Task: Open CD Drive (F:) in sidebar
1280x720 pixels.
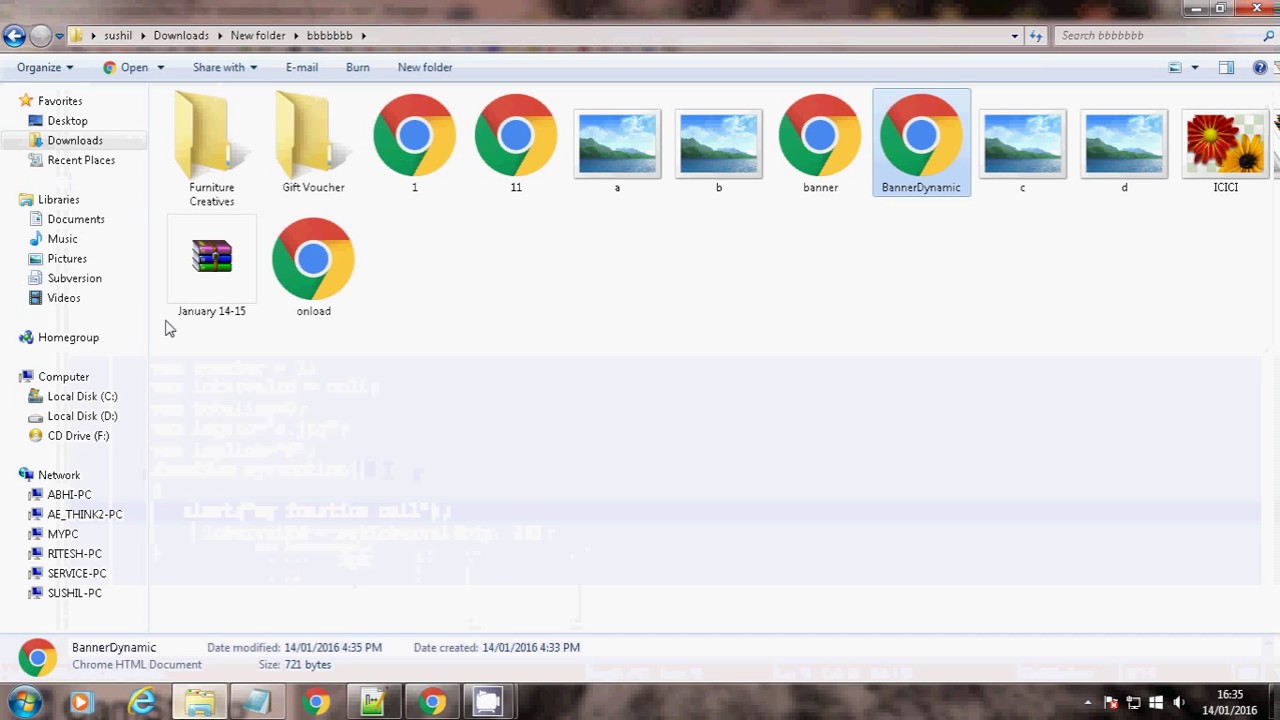Action: [77, 435]
